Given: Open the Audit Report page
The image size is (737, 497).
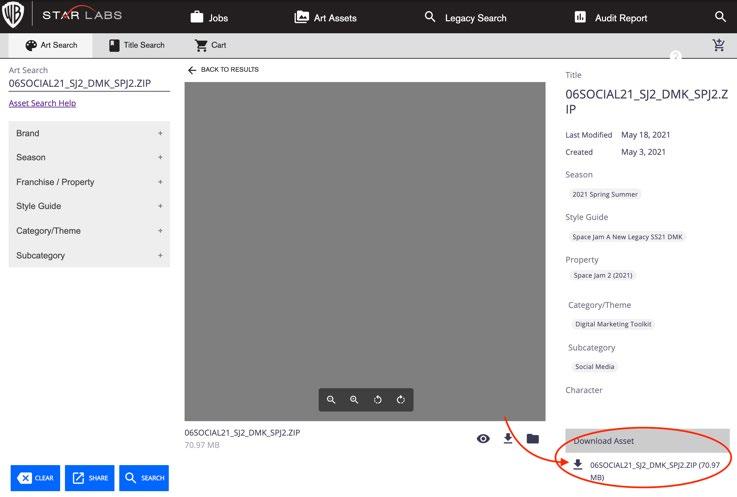Looking at the screenshot, I should coord(611,17).
